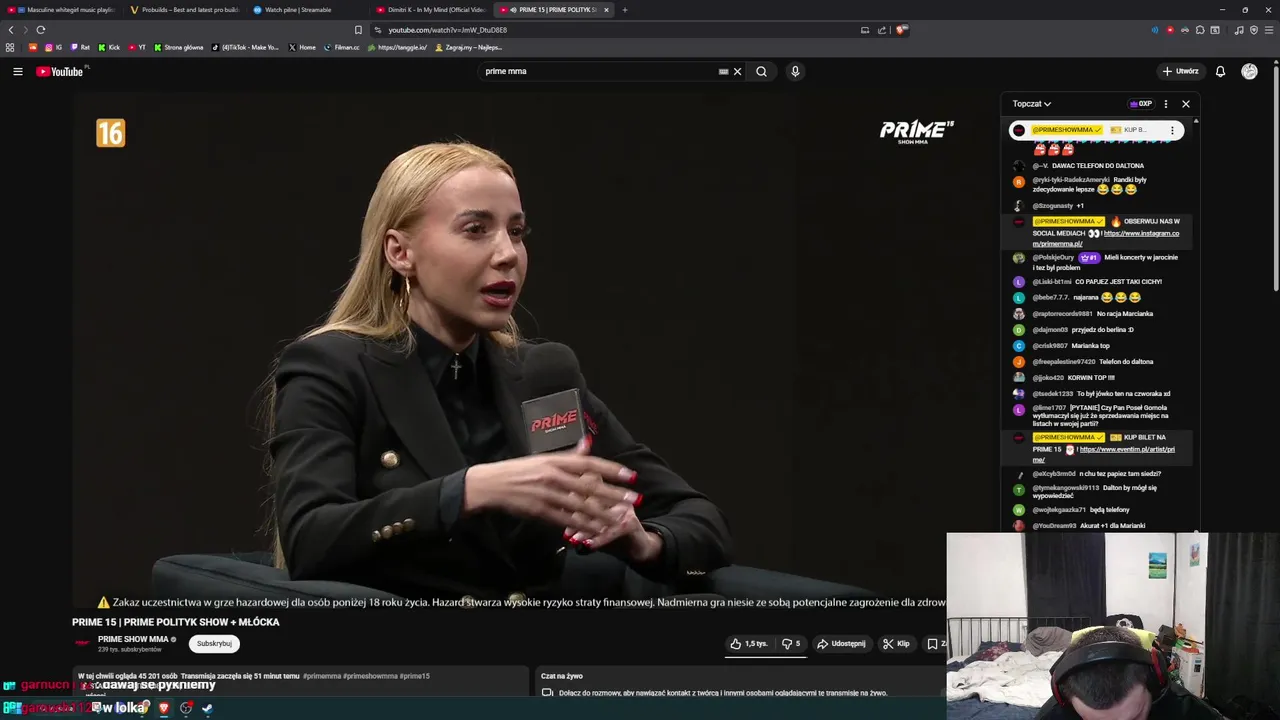Viewport: 1280px width, 720px height.
Task: Open pinned message three-dot menu
Action: [x=1172, y=130]
